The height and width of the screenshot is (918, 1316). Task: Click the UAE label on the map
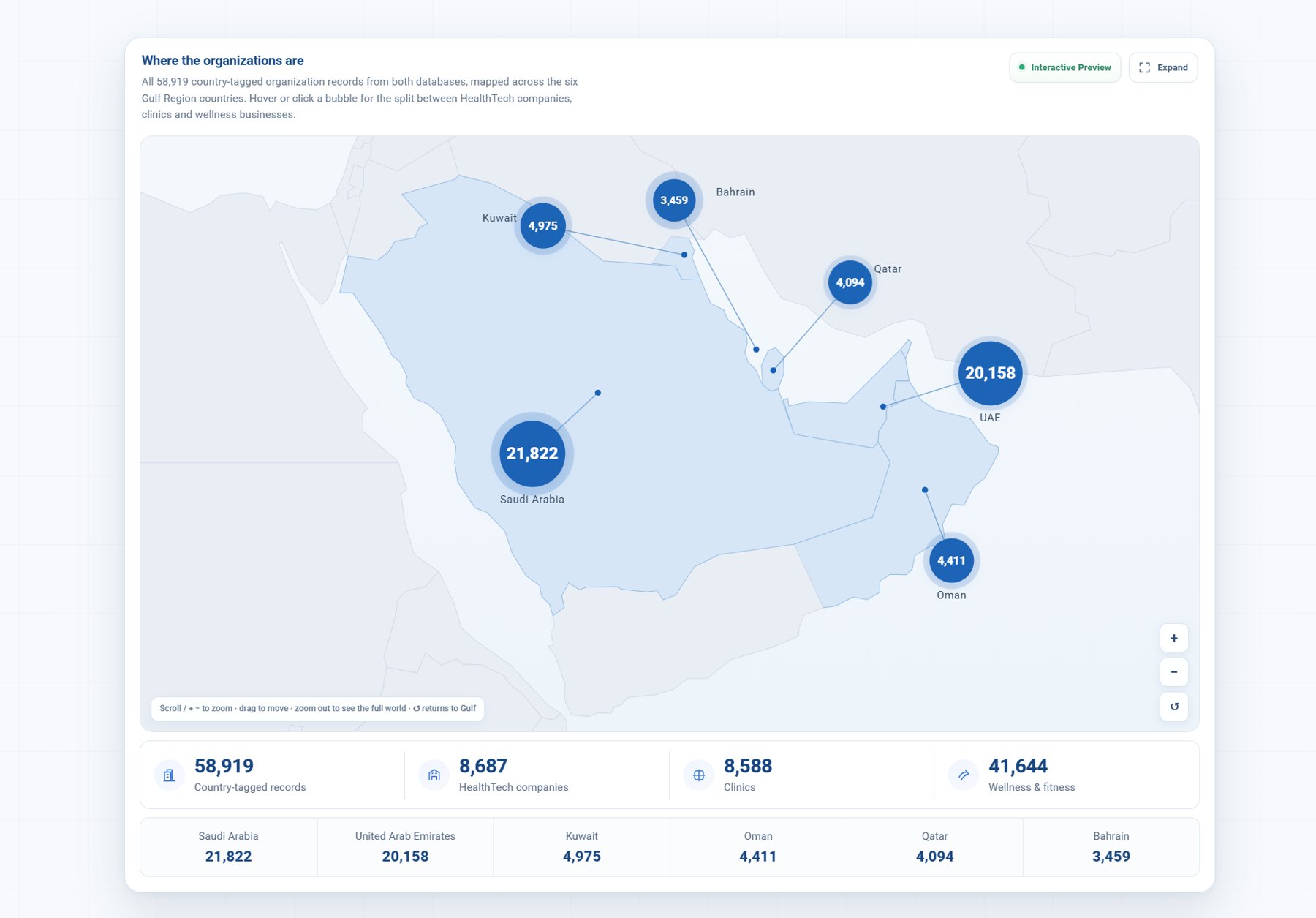click(x=990, y=418)
